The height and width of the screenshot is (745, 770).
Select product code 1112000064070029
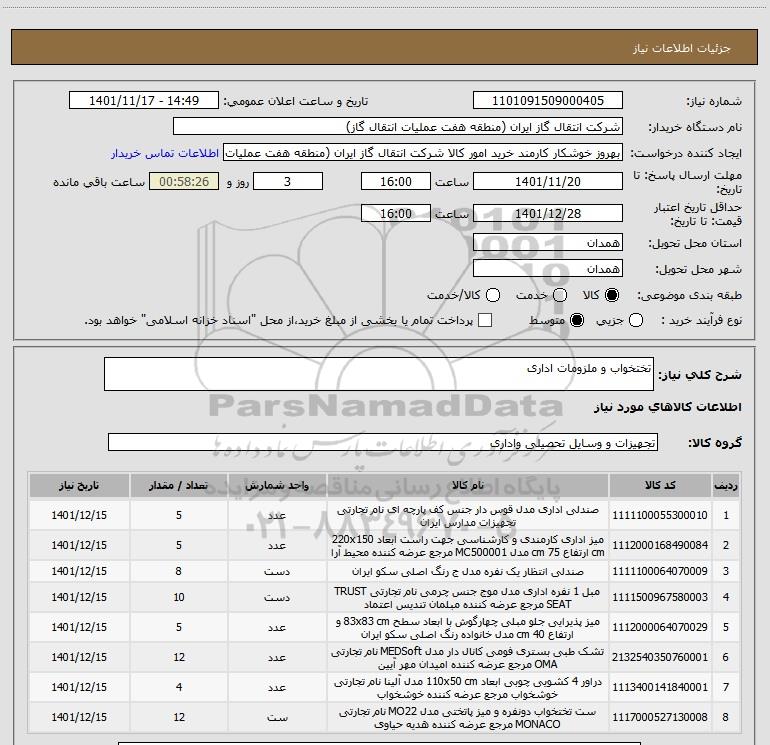click(660, 627)
